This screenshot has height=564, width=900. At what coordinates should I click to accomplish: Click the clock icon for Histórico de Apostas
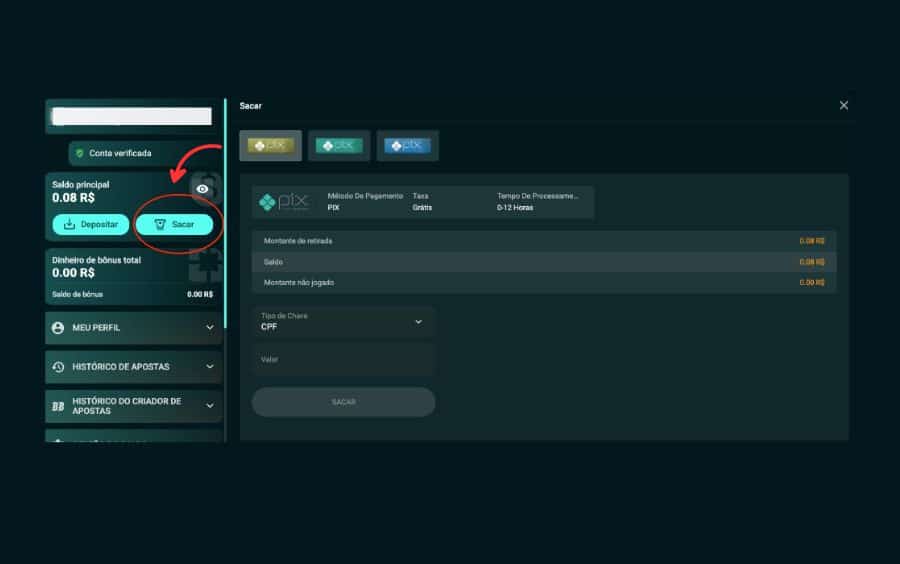click(x=58, y=367)
